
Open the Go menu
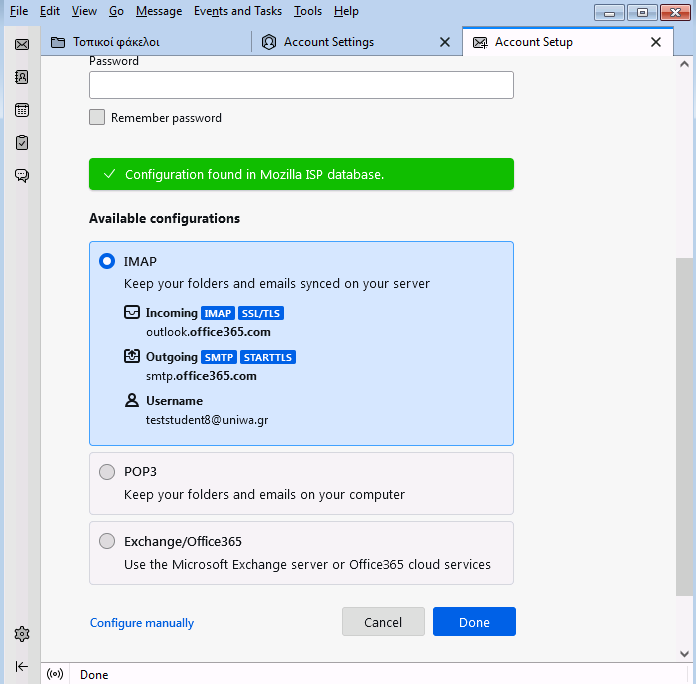pyautogui.click(x=116, y=11)
